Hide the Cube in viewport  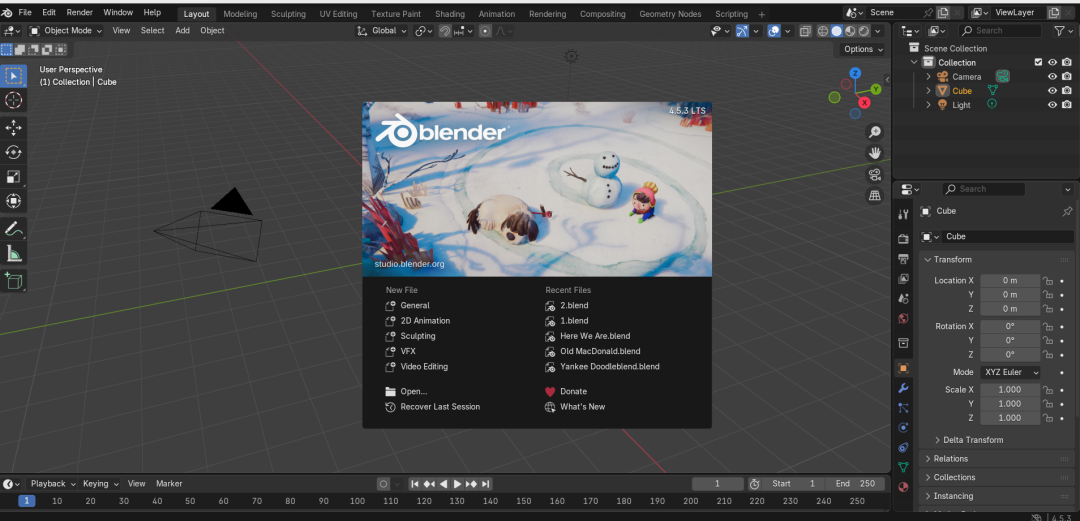[1052, 90]
